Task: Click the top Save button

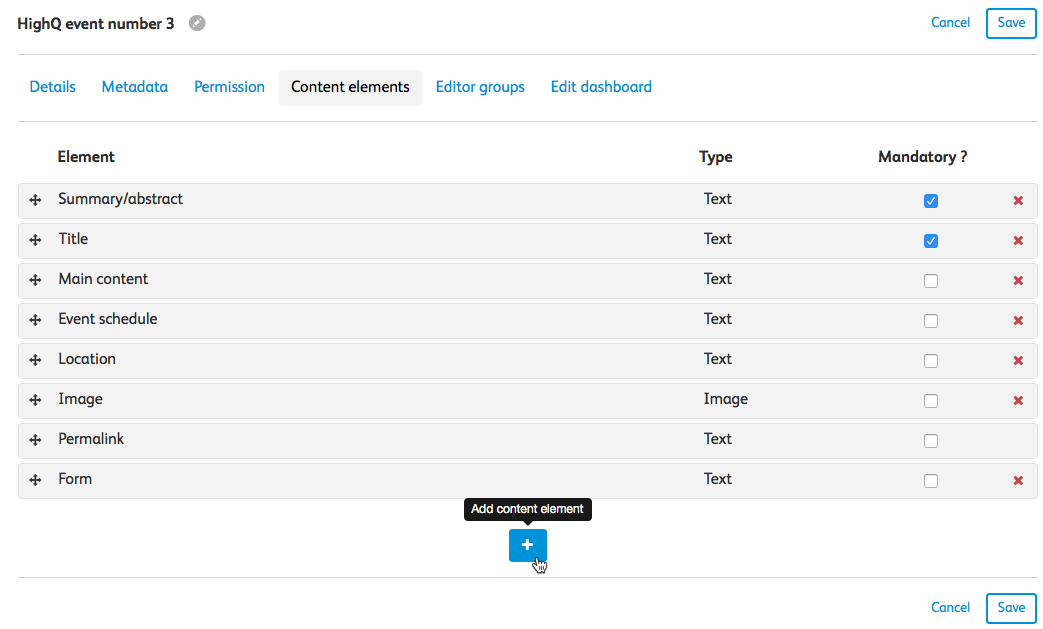Action: coord(1011,23)
